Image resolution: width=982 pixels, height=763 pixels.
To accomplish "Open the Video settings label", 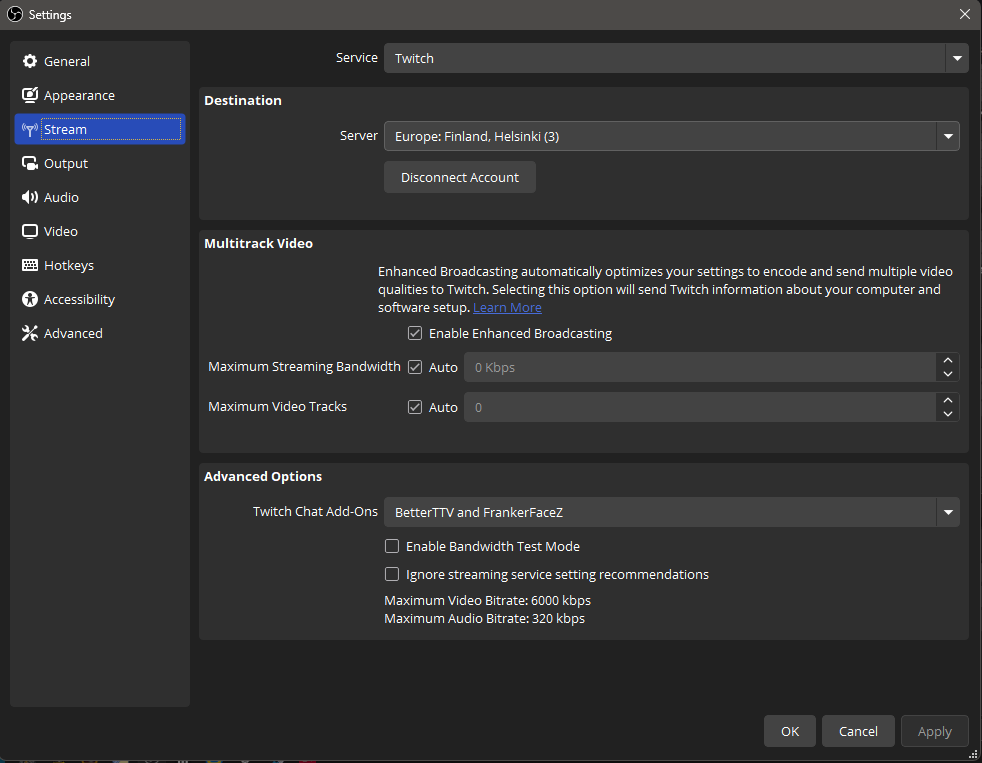I will pos(61,231).
